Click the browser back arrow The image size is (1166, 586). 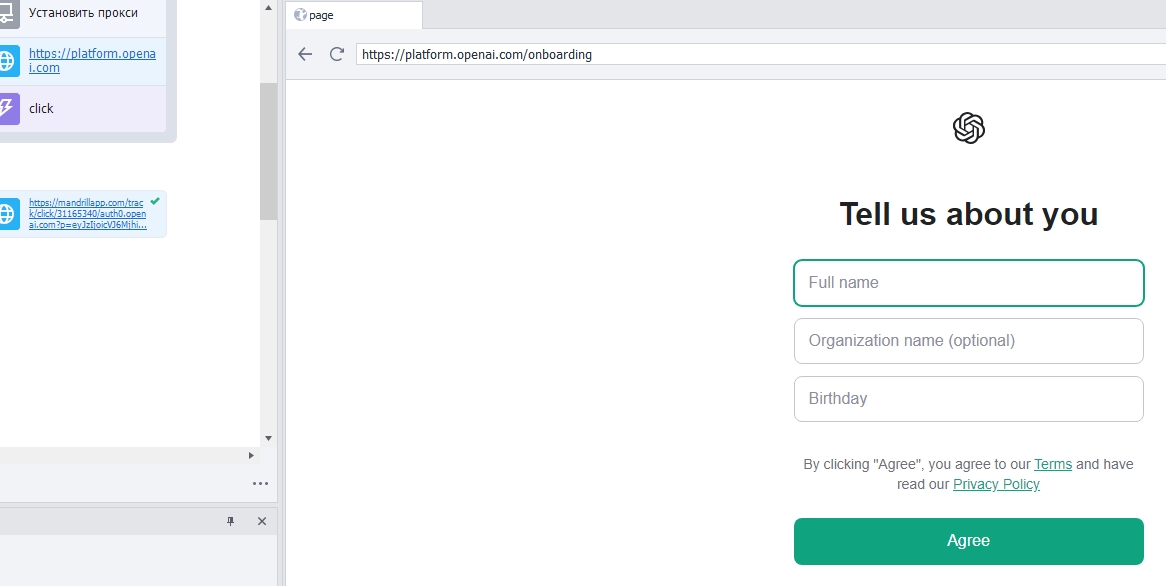[x=306, y=54]
